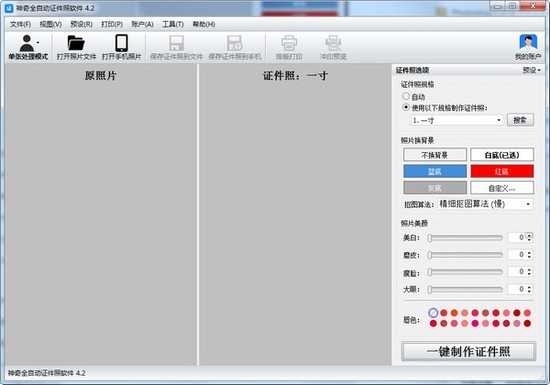Image resolution: width=550 pixels, height=385 pixels.
Task: Open the 精细抠图算法 algorithm dropdown
Action: (x=485, y=204)
